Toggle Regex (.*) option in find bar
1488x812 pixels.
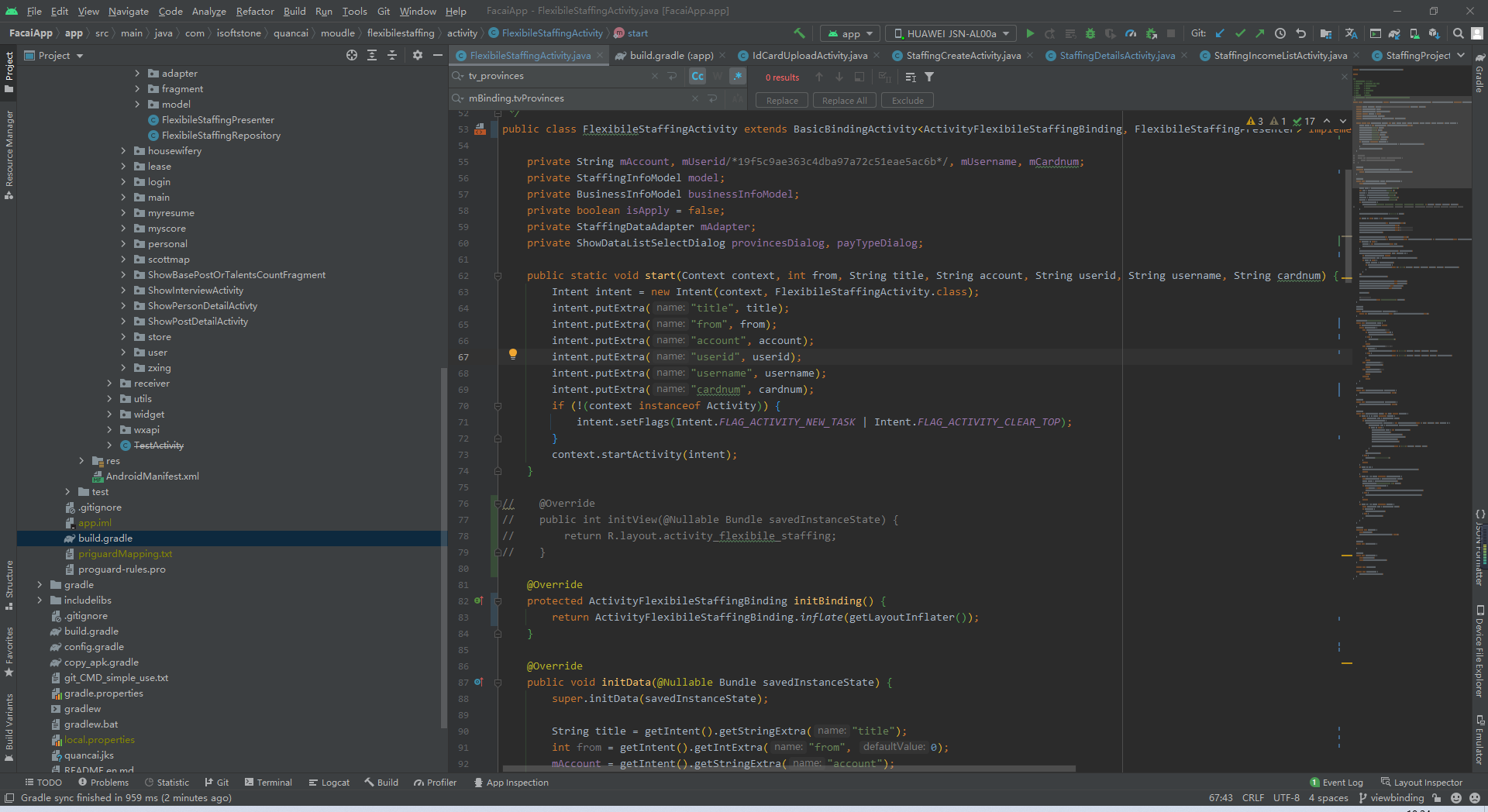(x=738, y=76)
